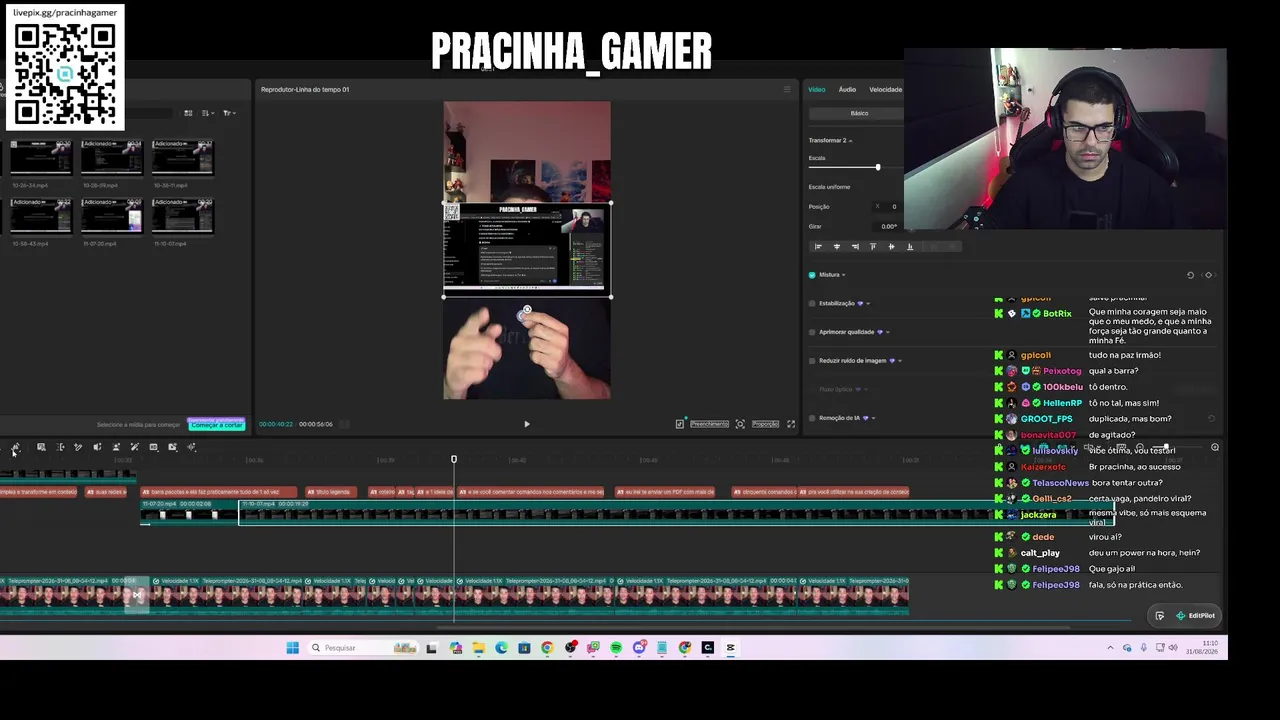Viewport: 1280px width, 720px height.
Task: Enable the Remoção de IA checkbox
Action: pos(812,418)
